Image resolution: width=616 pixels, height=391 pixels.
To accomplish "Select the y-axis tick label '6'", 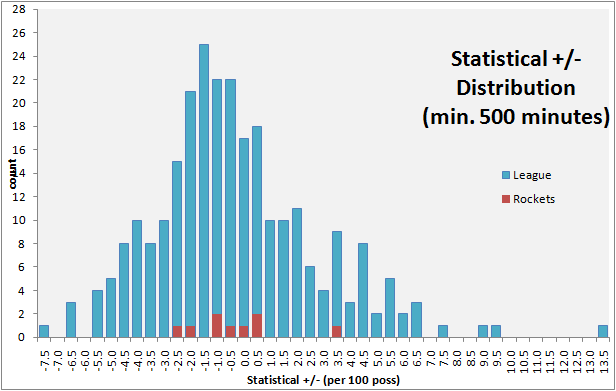I will click(x=22, y=267).
